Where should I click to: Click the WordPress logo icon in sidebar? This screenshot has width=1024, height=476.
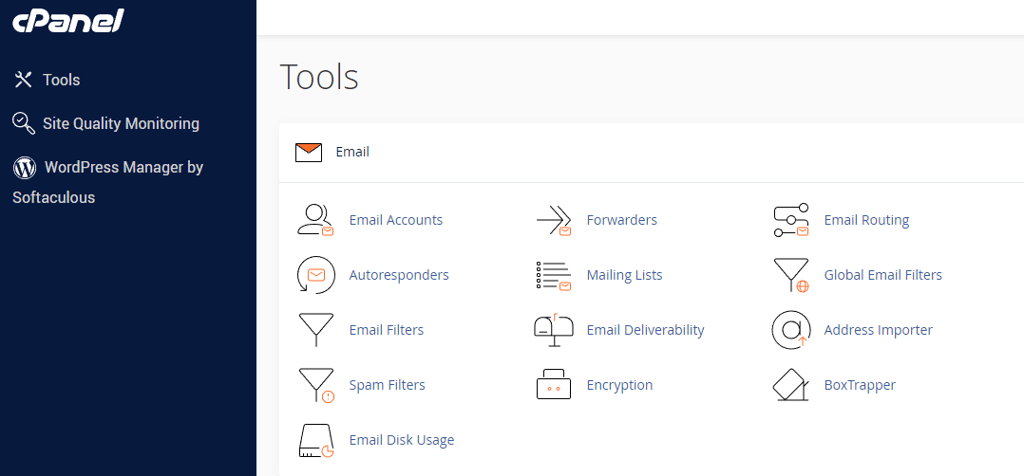(25, 168)
